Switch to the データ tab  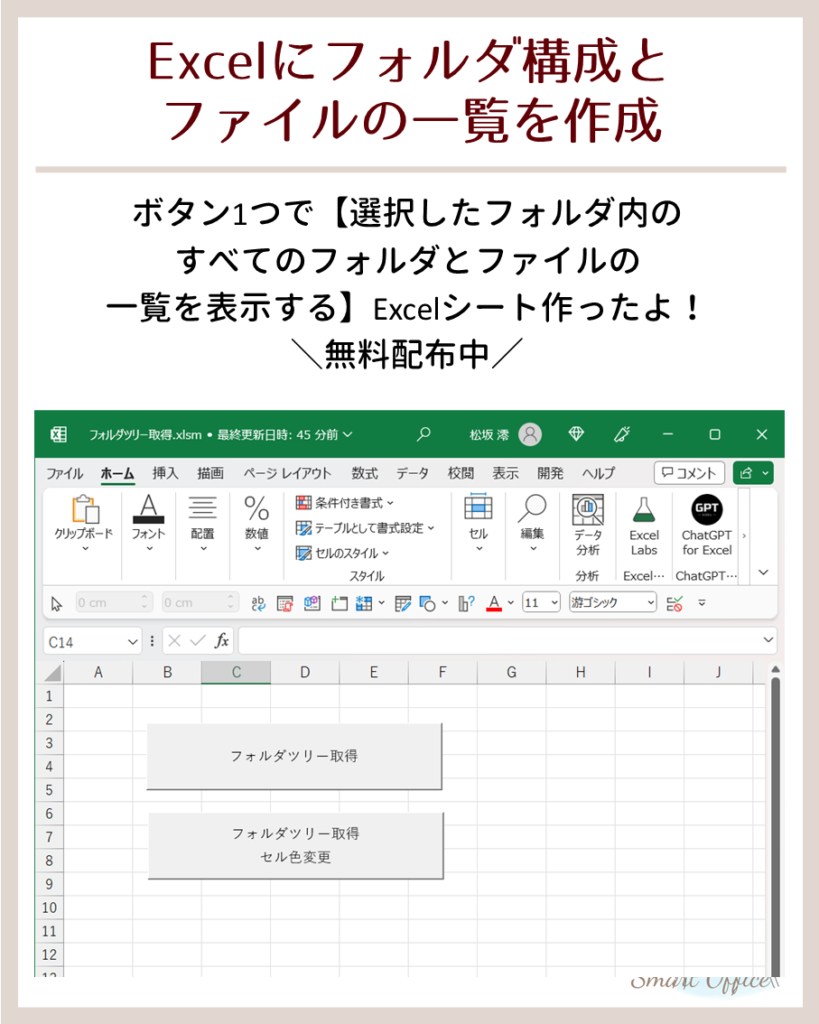412,473
